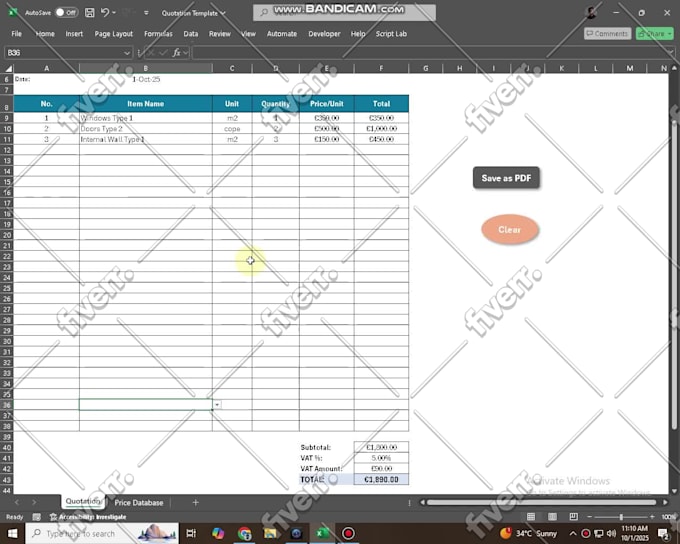Select the TOTAL value €1,890.00 cell

(381, 479)
